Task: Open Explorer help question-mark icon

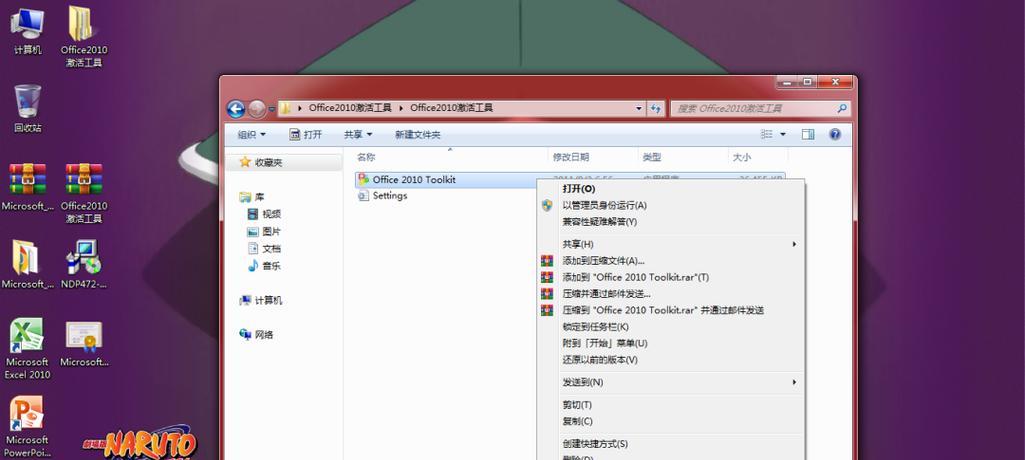Action: click(x=835, y=135)
